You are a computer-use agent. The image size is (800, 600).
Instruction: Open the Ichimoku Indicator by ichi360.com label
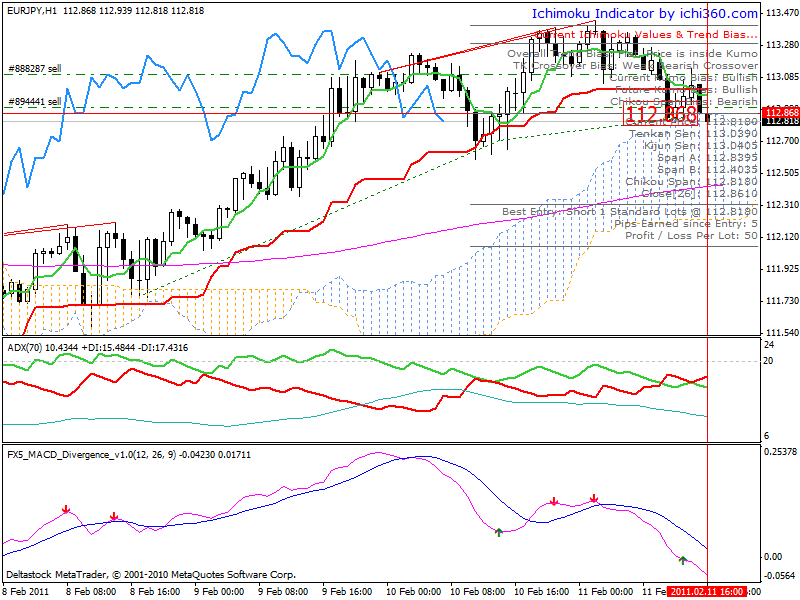(x=645, y=14)
